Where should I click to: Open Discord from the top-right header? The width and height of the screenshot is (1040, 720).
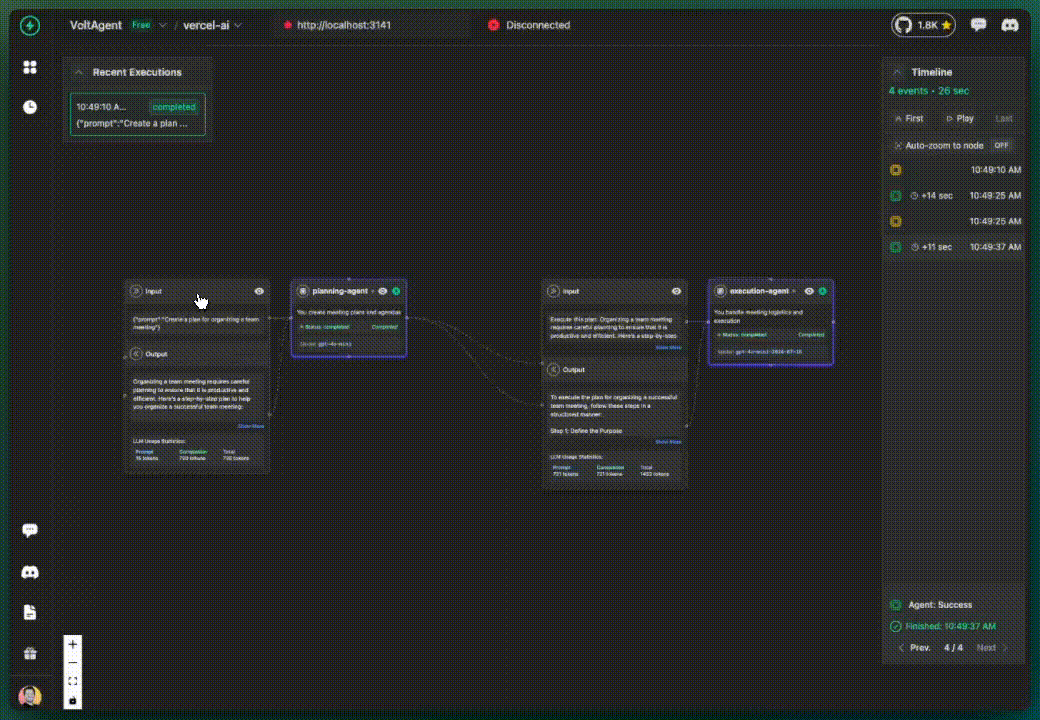(x=1010, y=25)
